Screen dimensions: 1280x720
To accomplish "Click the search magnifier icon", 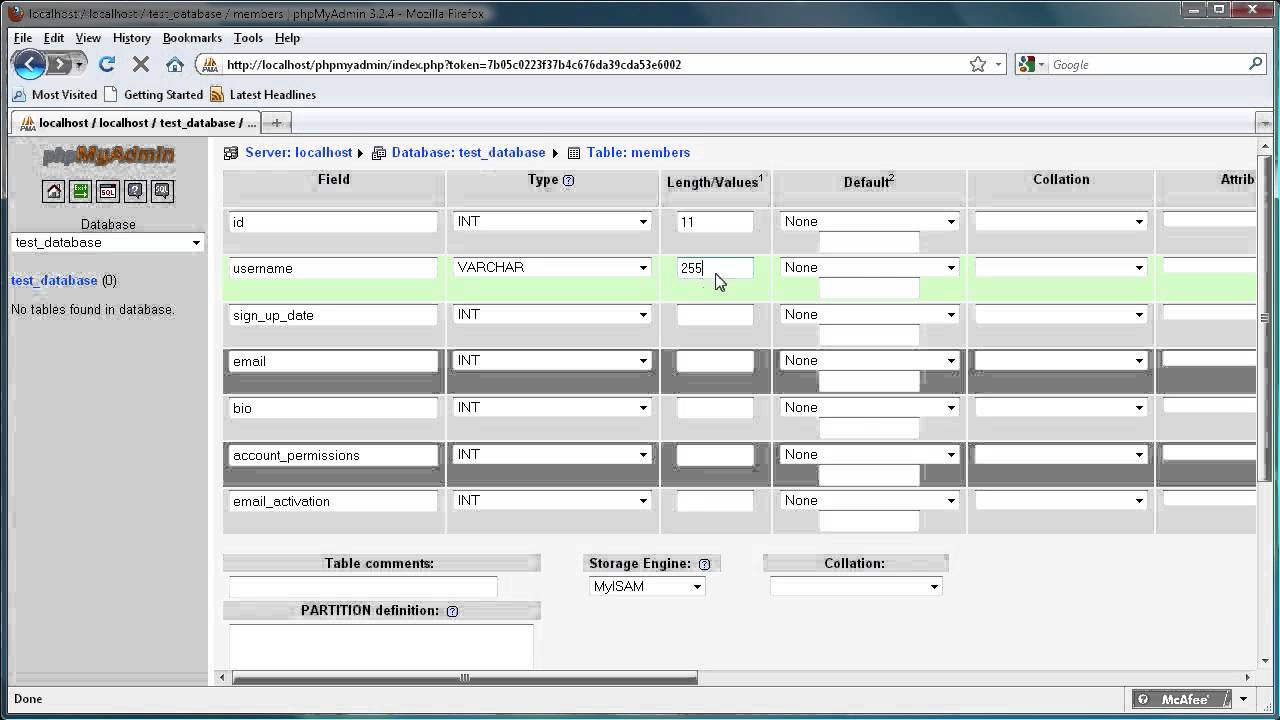I will click(1256, 64).
